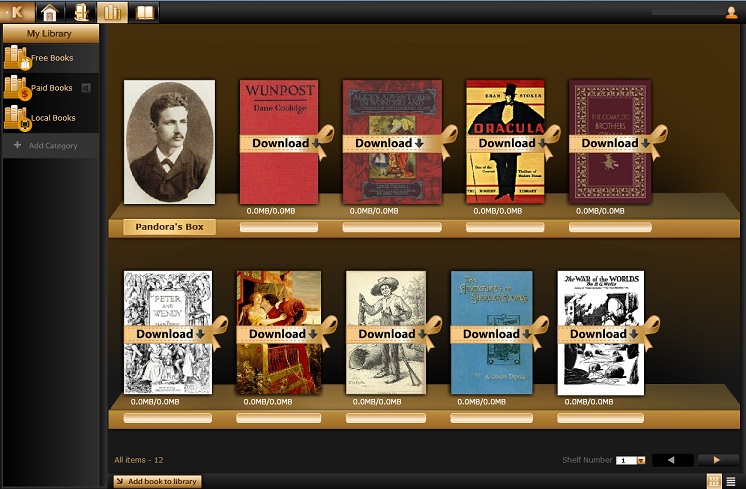The width and height of the screenshot is (746, 489).
Task: Select Paid Books category
Action: (x=52, y=88)
